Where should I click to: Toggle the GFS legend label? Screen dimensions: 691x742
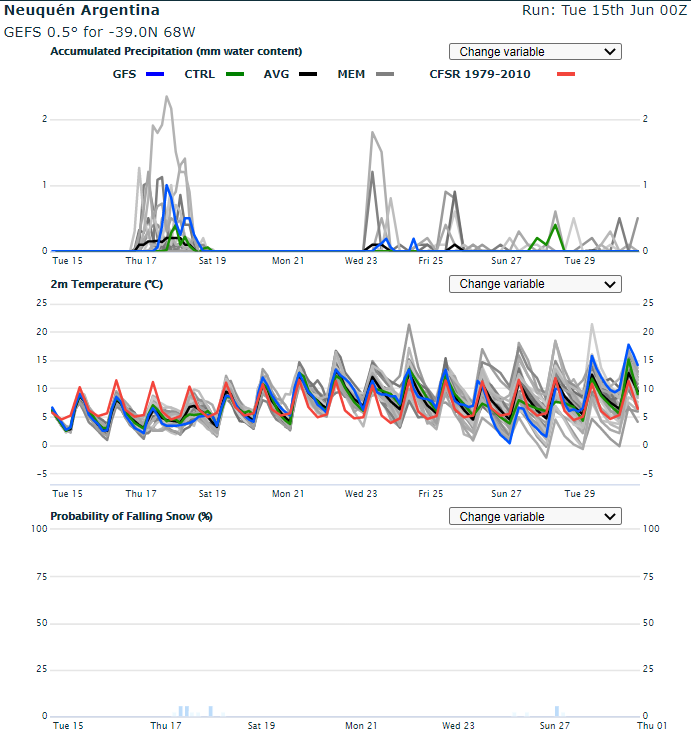click(x=124, y=74)
